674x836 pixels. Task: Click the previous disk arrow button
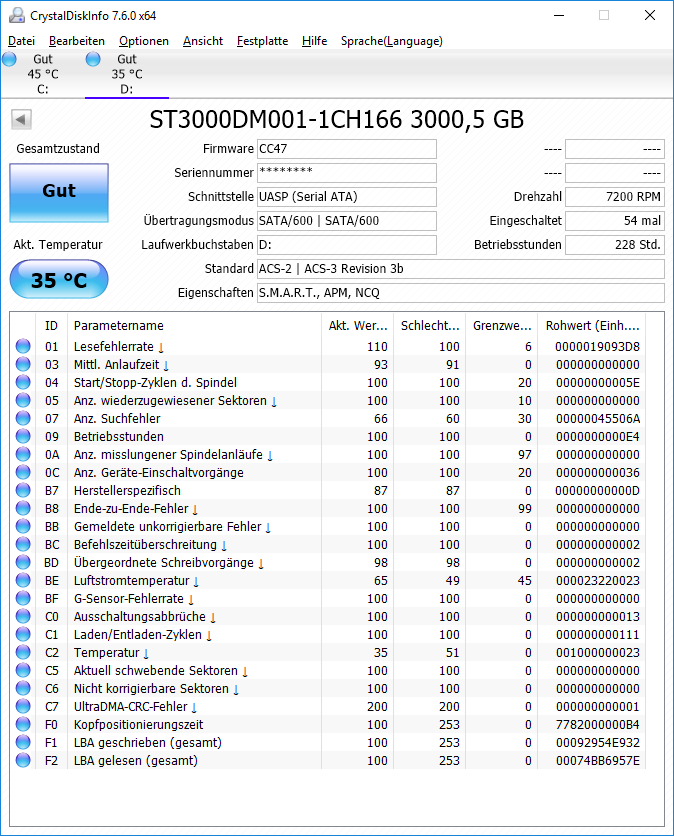pos(21,119)
